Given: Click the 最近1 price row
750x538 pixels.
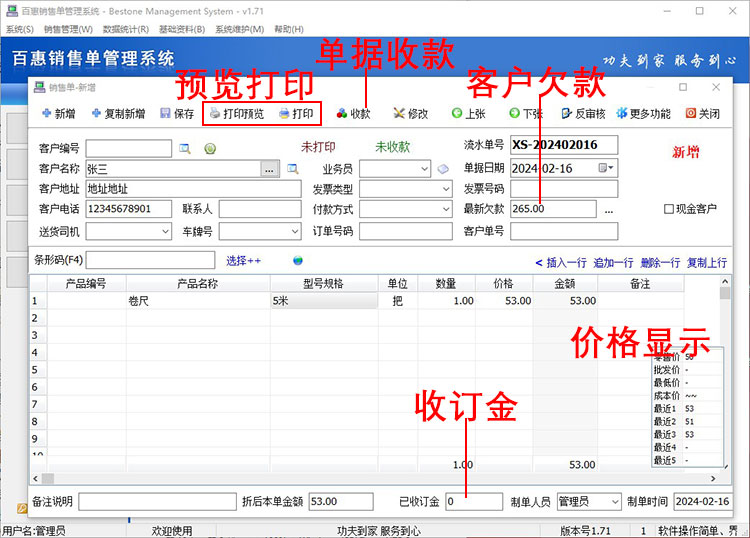Looking at the screenshot, I should click(x=687, y=408).
